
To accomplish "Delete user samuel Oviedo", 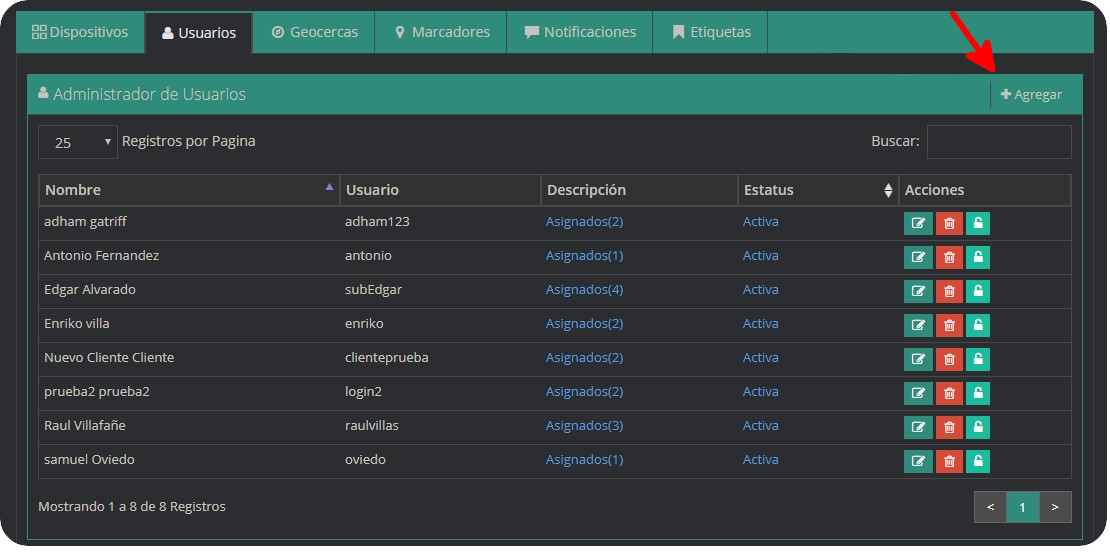I will click(x=949, y=461).
